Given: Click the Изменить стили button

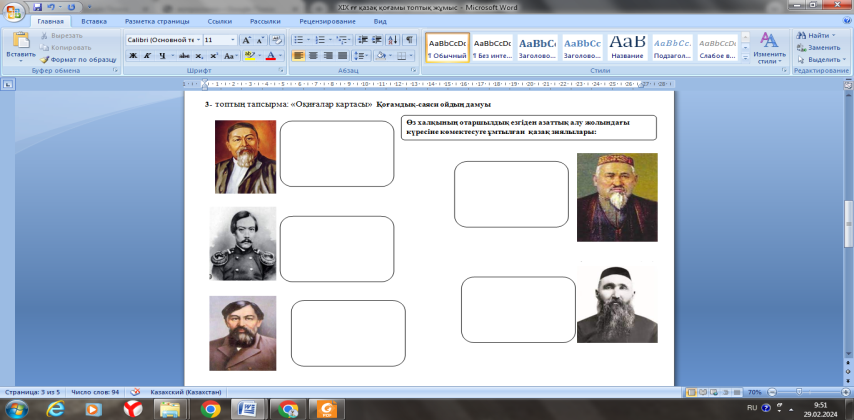Looking at the screenshot, I should point(769,48).
